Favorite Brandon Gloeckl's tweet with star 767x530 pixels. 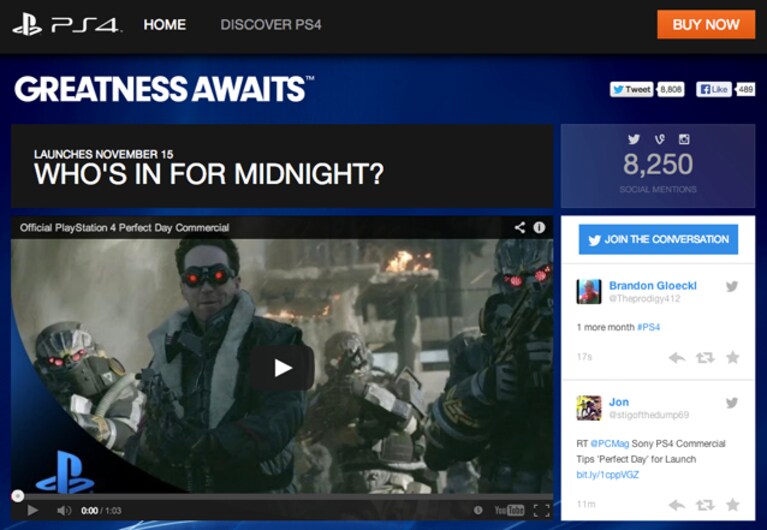click(x=733, y=357)
